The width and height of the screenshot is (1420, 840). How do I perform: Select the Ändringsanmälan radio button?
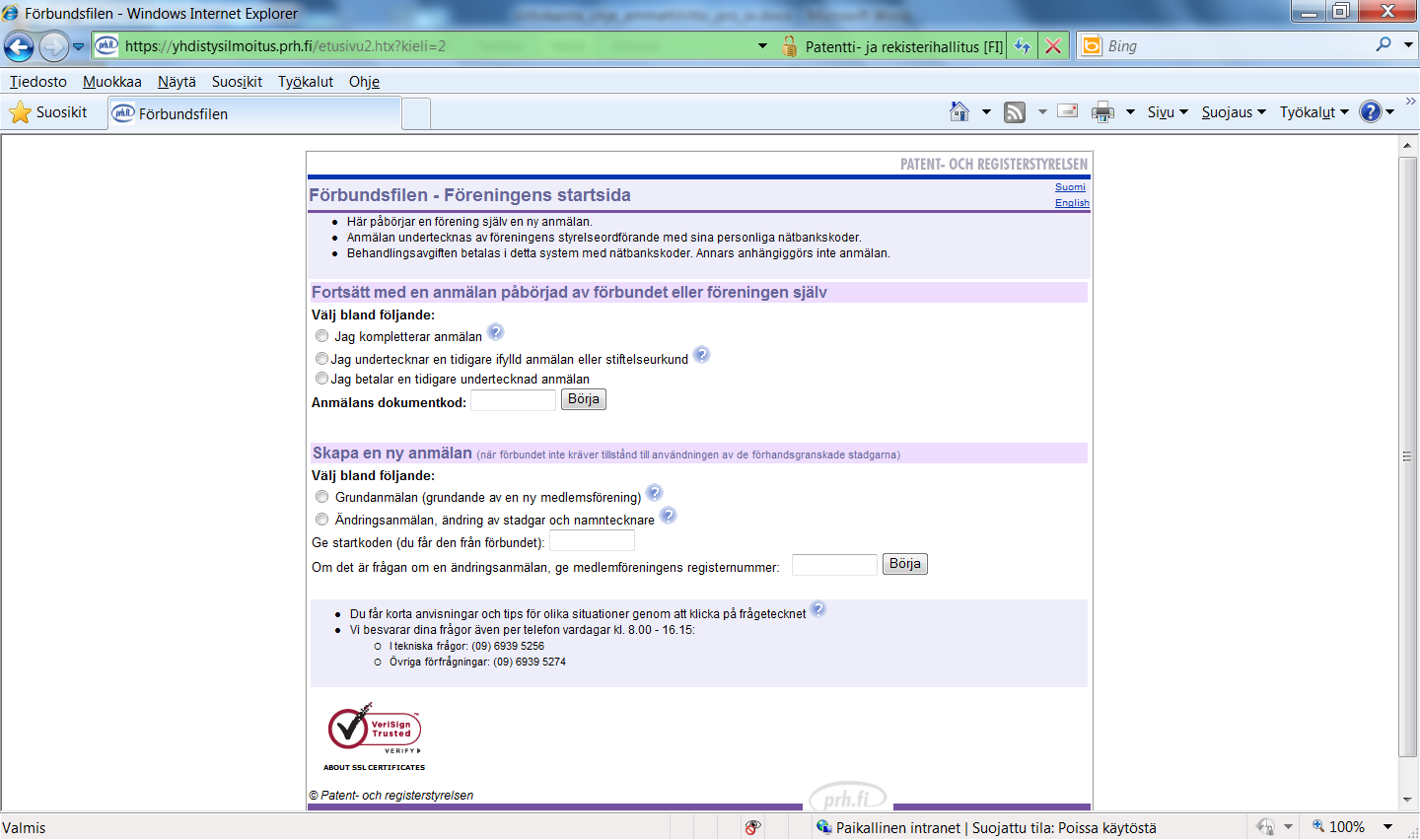pyautogui.click(x=321, y=520)
